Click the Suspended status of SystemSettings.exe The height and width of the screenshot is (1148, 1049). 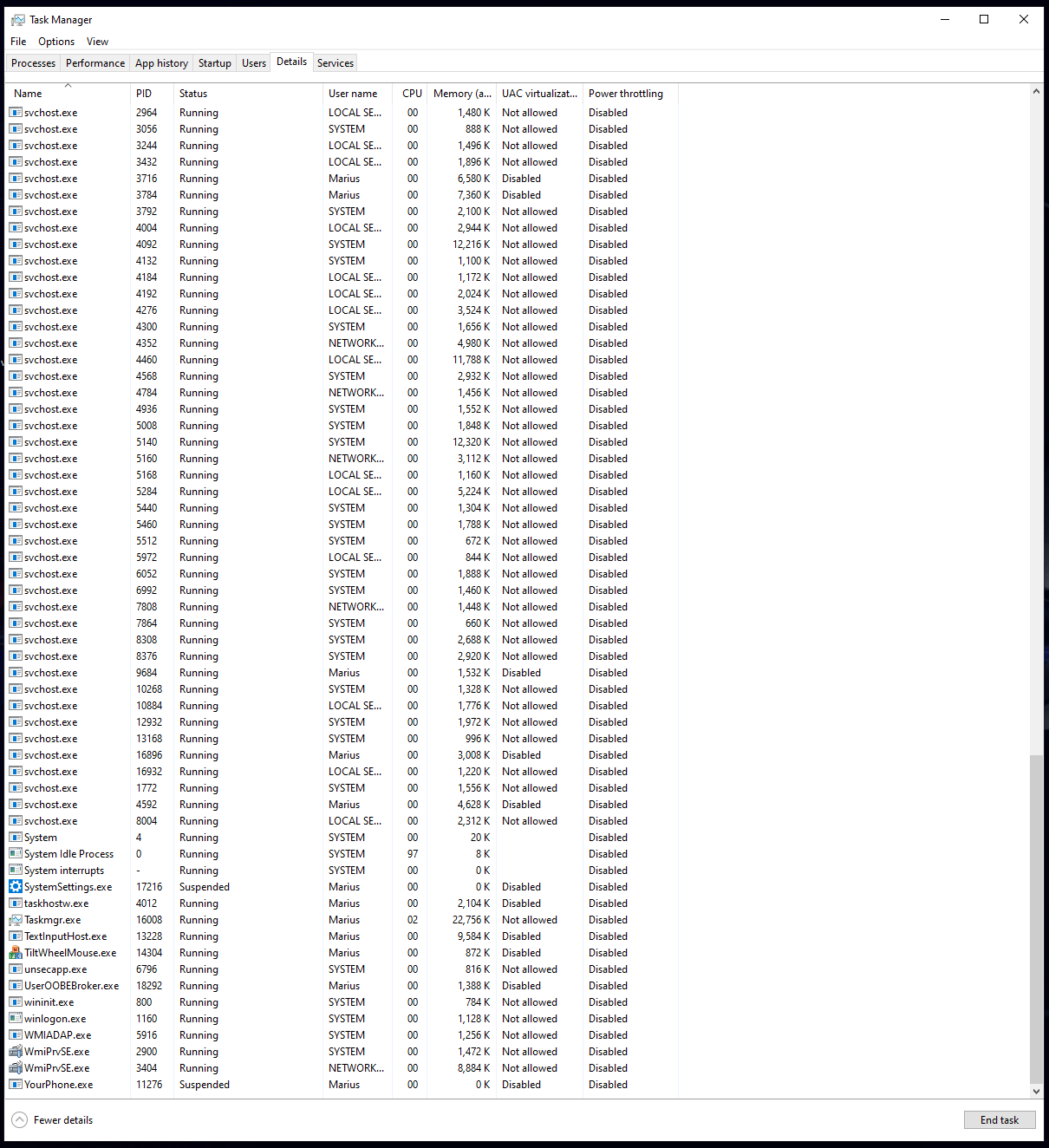pyautogui.click(x=205, y=887)
